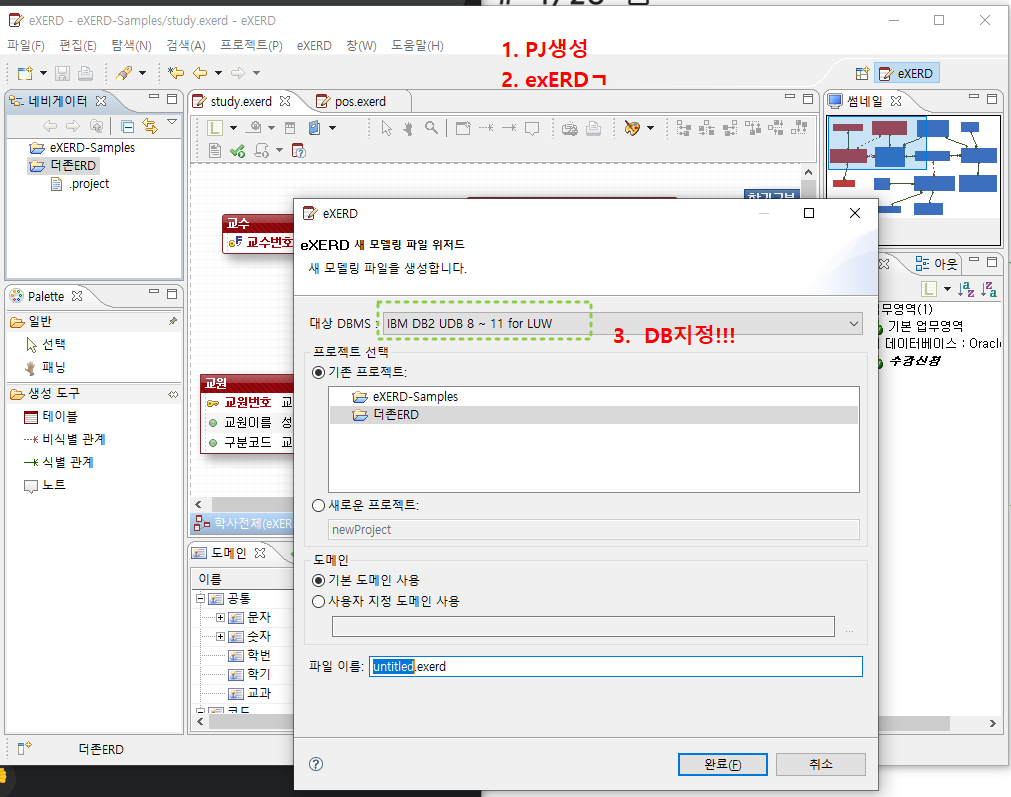This screenshot has height=797, width=1011.
Task: Click the pin icon in the 일반 palette section
Action: click(x=173, y=321)
